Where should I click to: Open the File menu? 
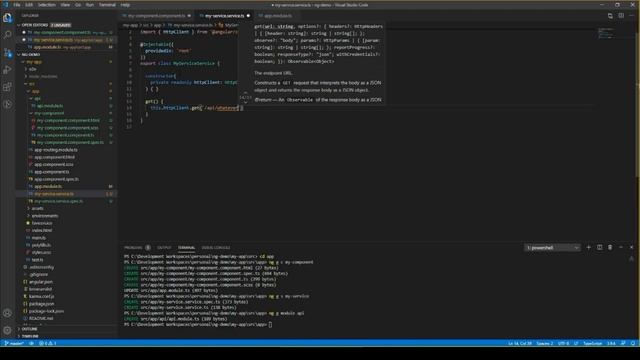coord(17,5)
